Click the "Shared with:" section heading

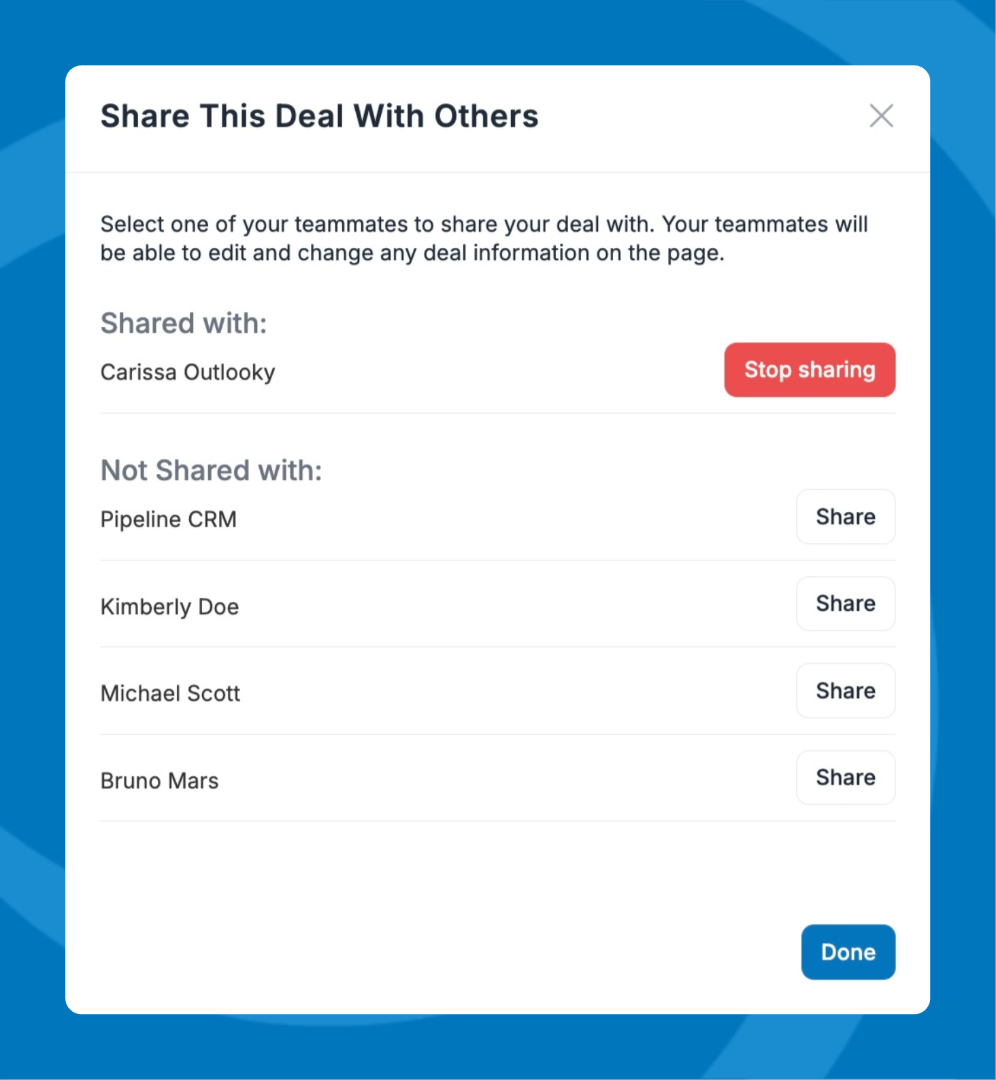pyautogui.click(x=184, y=324)
